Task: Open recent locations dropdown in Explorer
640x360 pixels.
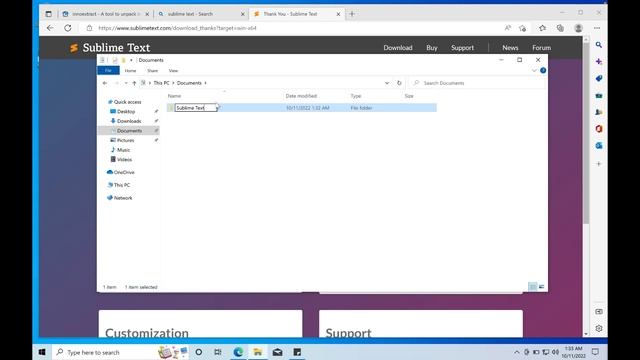Action: click(126, 83)
